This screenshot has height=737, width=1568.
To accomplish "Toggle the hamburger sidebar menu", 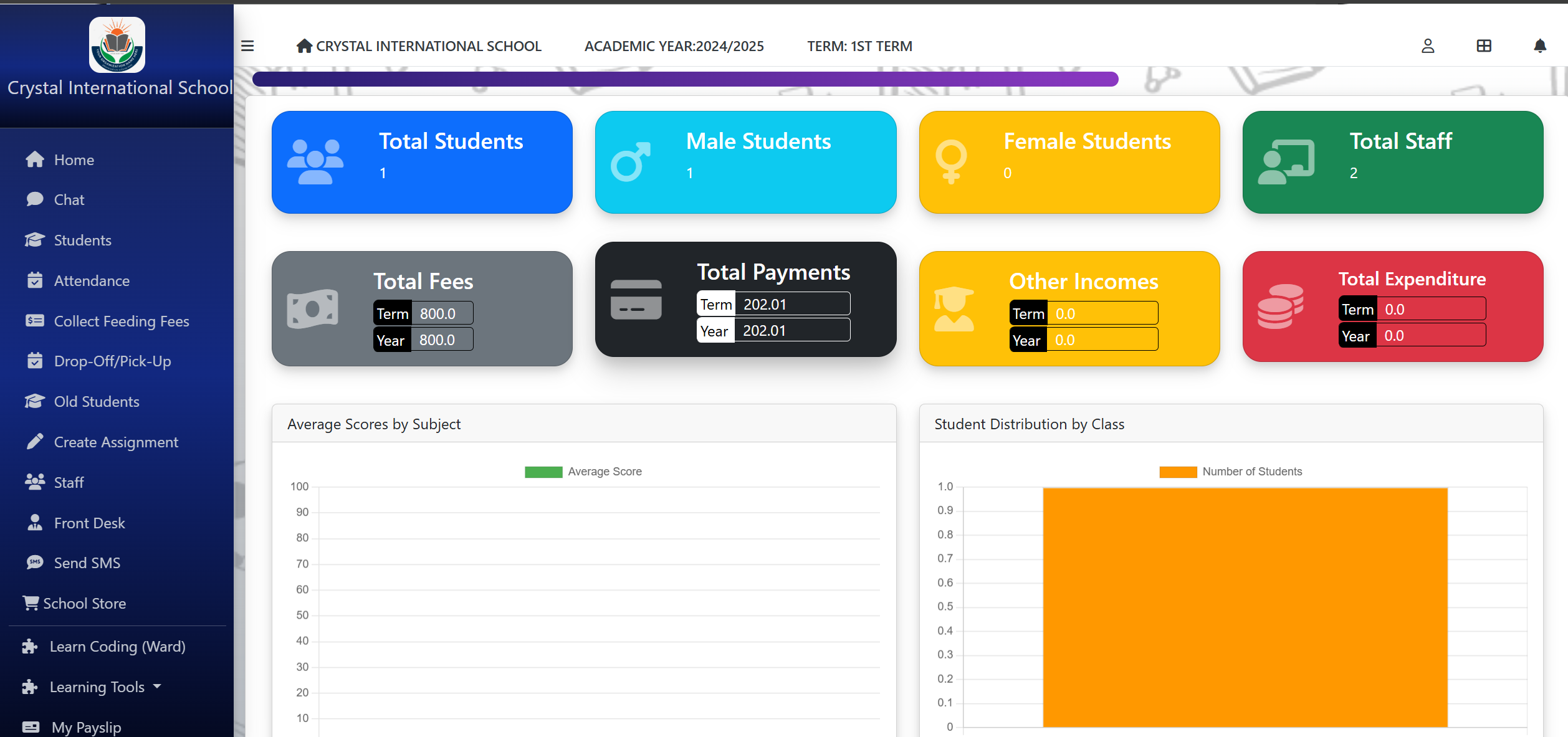I will [247, 45].
